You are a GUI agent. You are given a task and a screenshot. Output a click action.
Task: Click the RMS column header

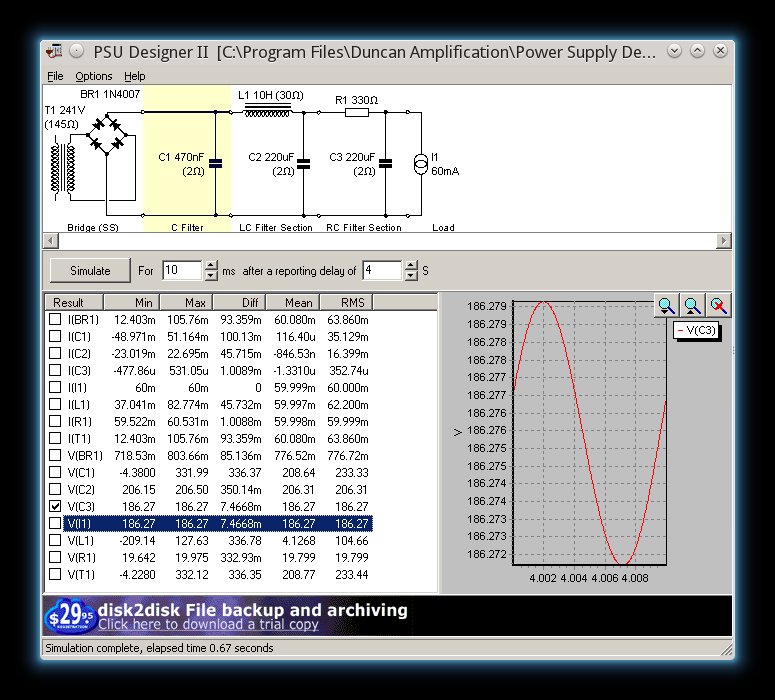click(x=346, y=302)
